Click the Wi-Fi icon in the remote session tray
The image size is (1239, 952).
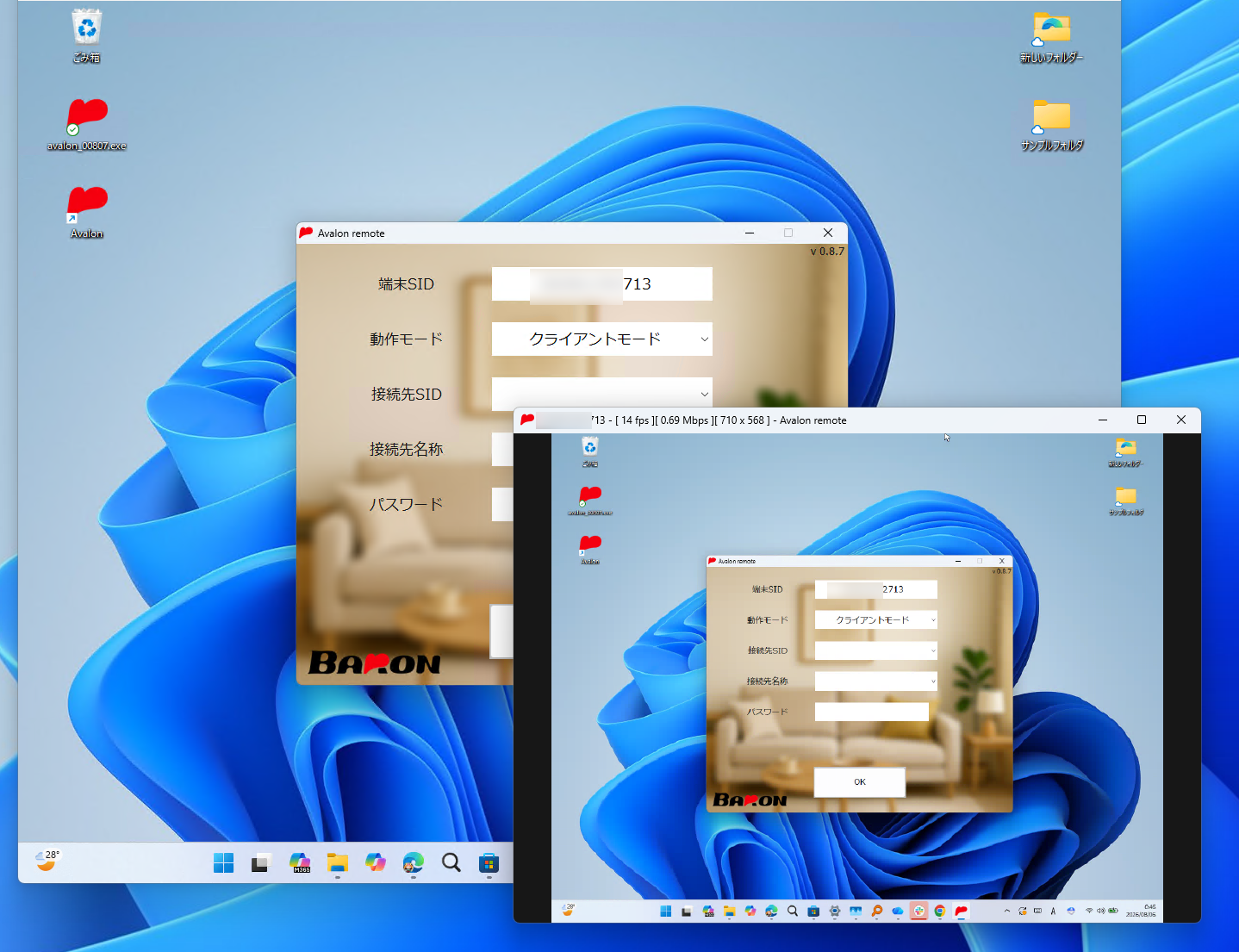pos(1089,911)
